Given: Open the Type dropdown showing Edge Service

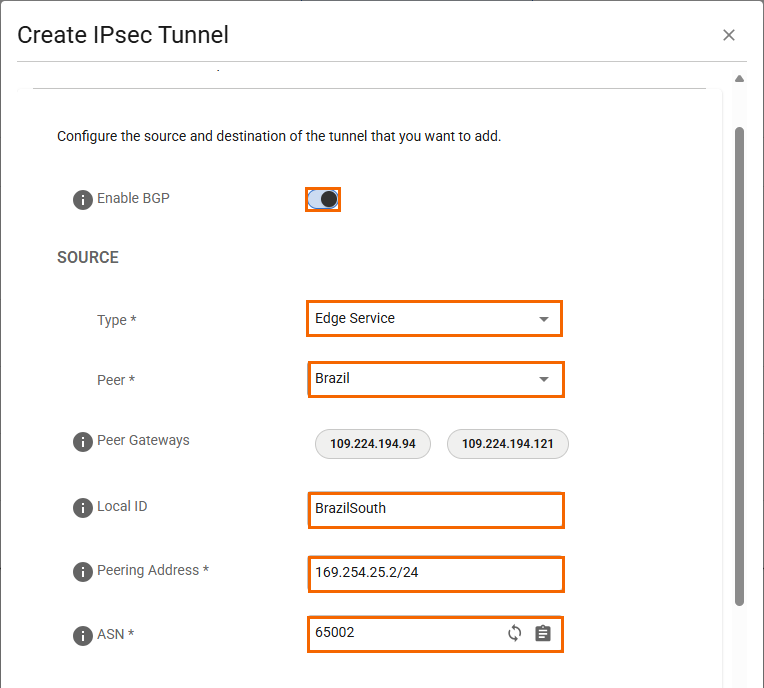Looking at the screenshot, I should tap(433, 319).
